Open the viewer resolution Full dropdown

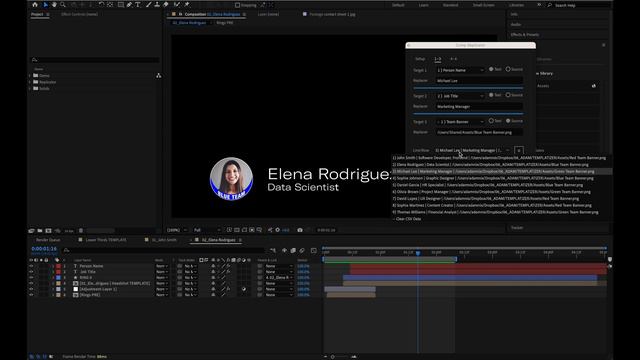pos(207,230)
